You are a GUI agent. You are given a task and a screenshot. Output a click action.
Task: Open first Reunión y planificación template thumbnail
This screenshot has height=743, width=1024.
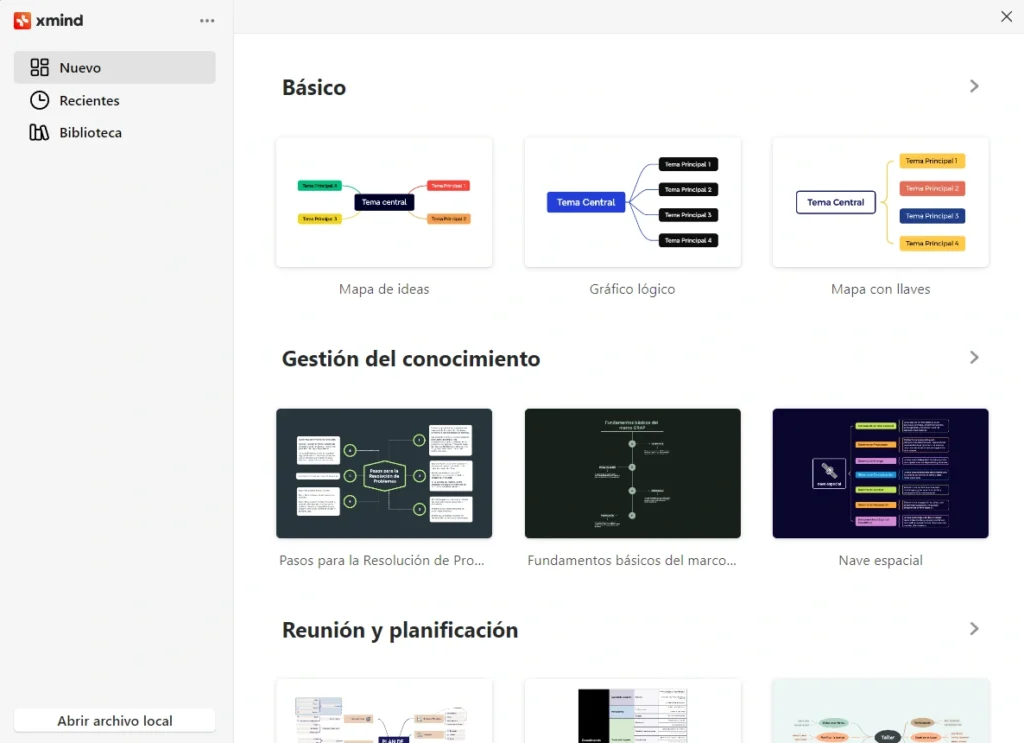384,711
